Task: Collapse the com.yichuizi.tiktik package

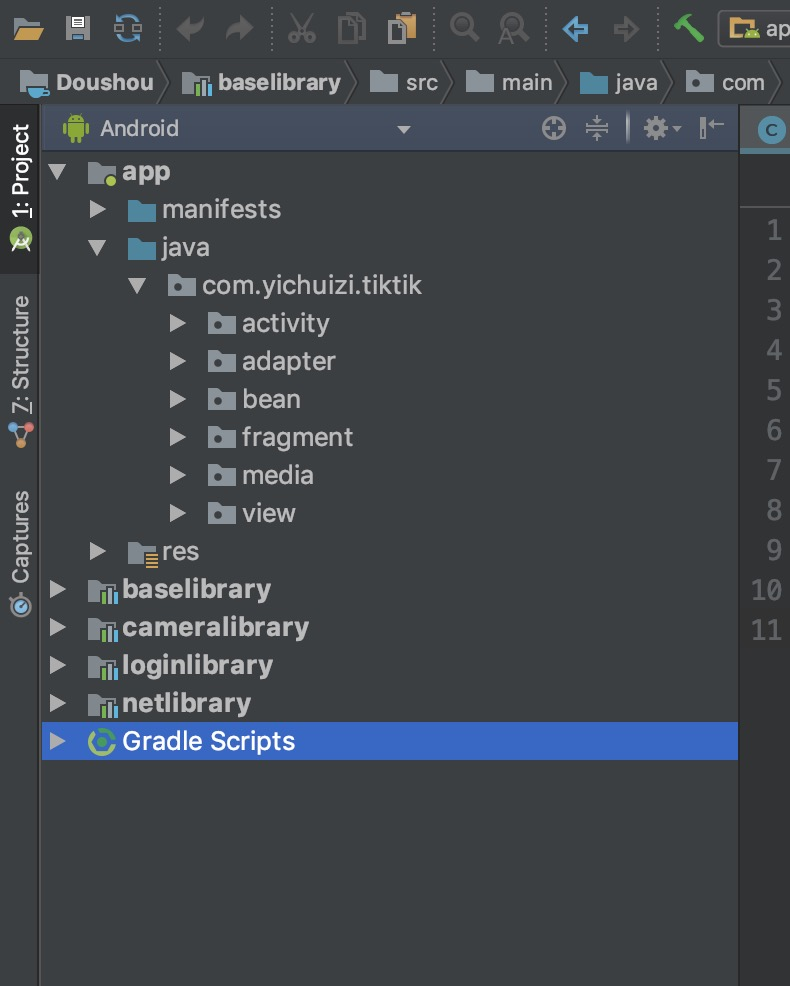Action: (137, 285)
